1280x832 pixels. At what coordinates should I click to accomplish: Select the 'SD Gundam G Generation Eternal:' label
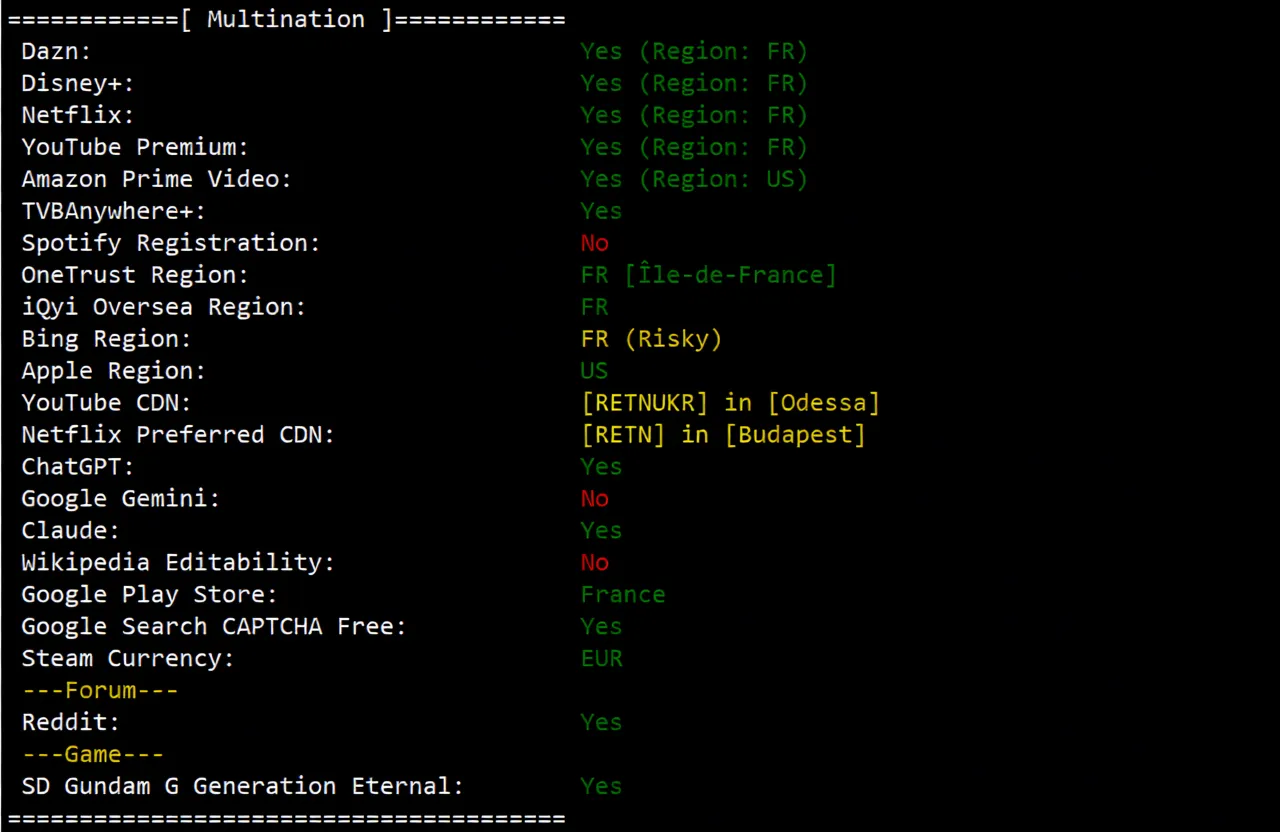pos(243,787)
